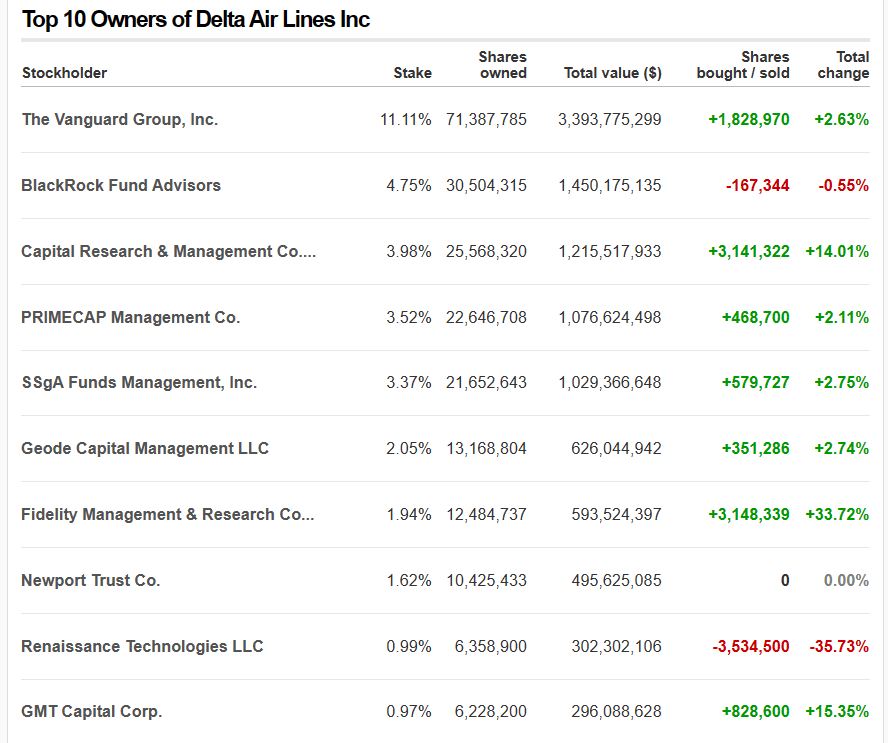Select the total change -0.55%
The height and width of the screenshot is (743, 888).
[844, 185]
